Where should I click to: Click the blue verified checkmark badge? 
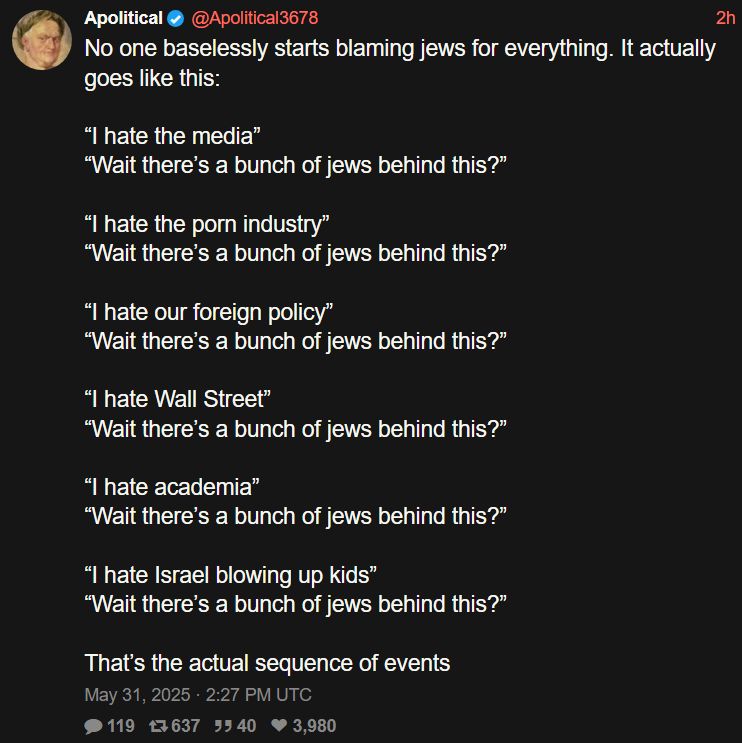[x=176, y=18]
